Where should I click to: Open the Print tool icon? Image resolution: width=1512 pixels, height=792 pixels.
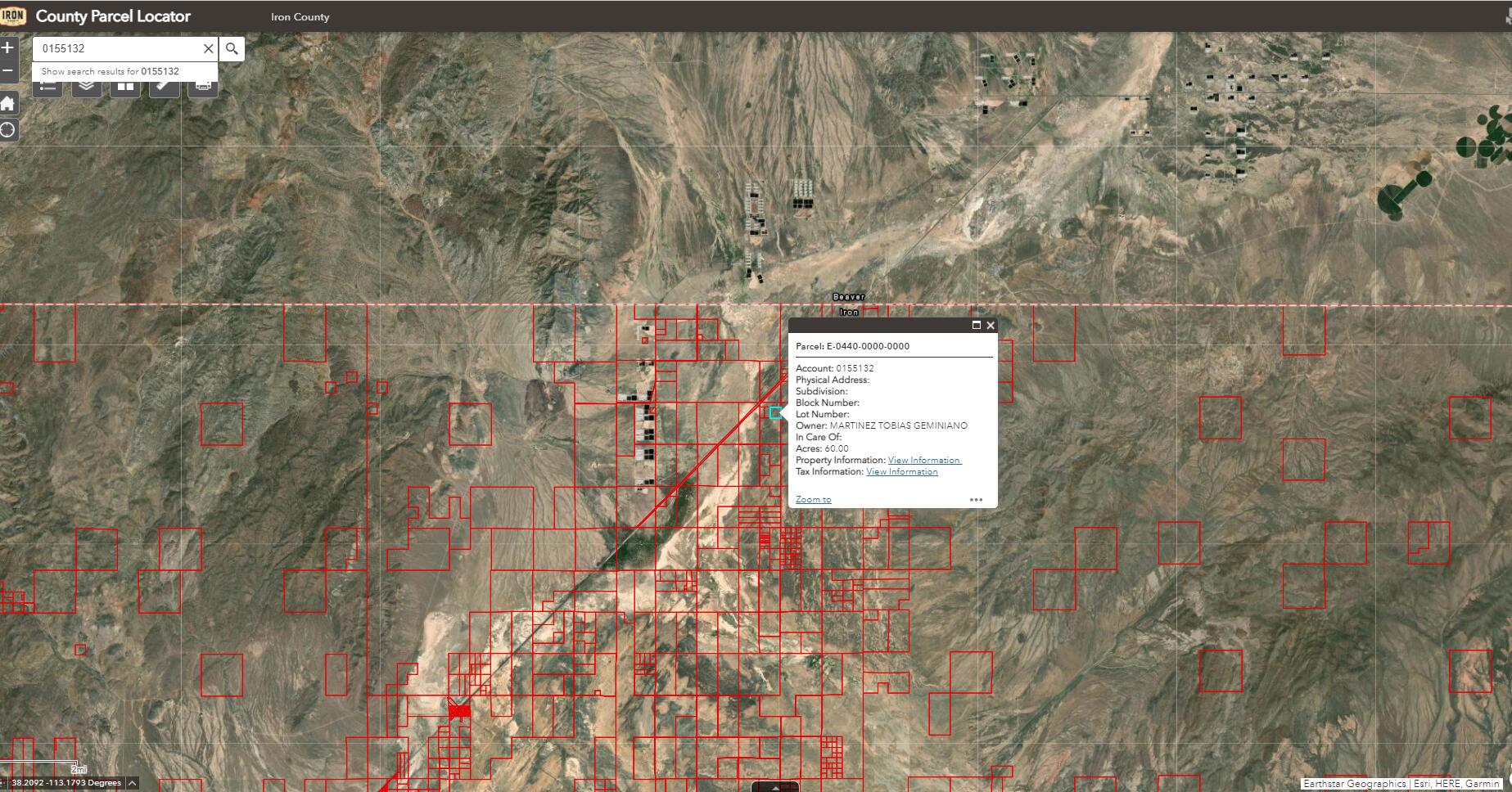[x=203, y=88]
